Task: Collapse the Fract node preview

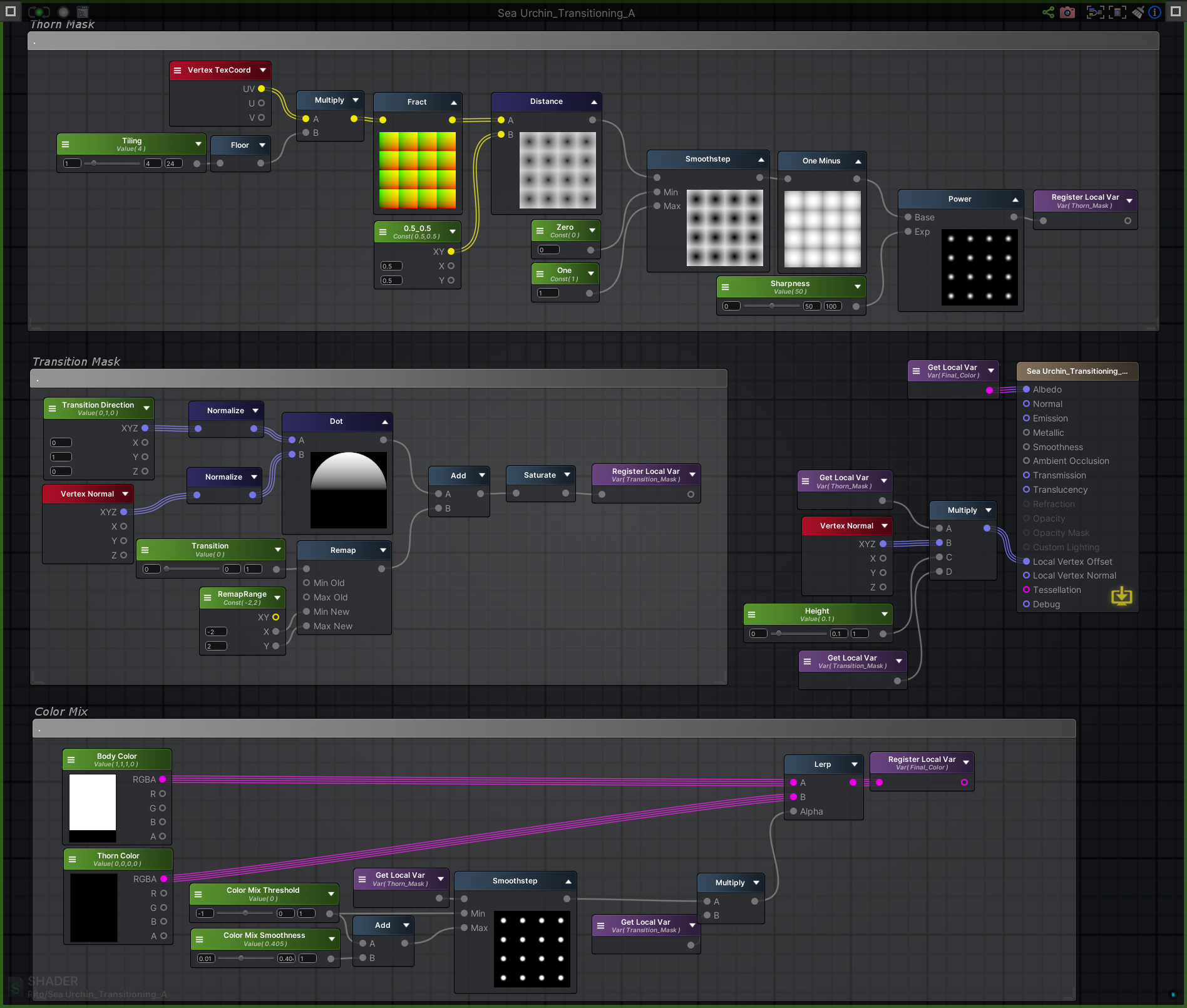Action: coord(453,101)
